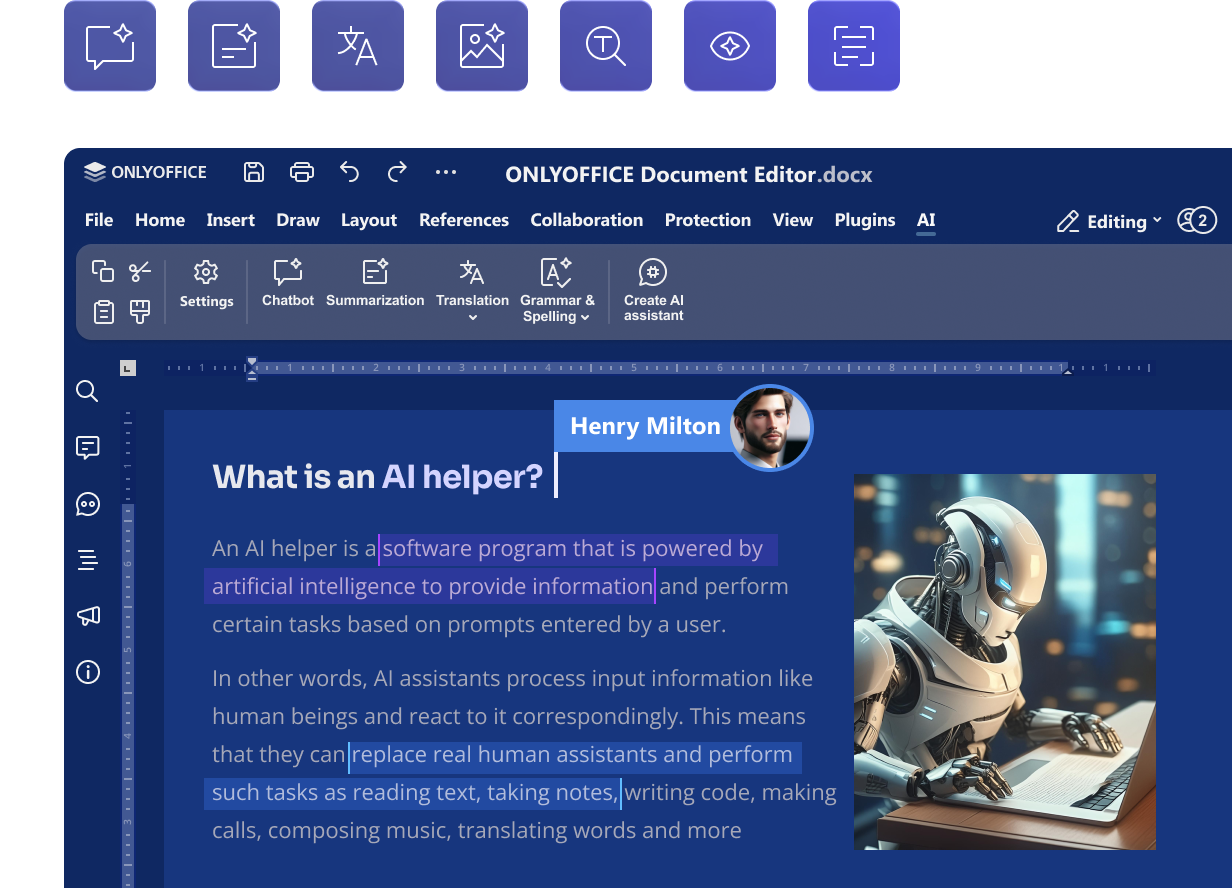Switch to the Draw tab
Screen dimensions: 1232x888
[x=298, y=220]
